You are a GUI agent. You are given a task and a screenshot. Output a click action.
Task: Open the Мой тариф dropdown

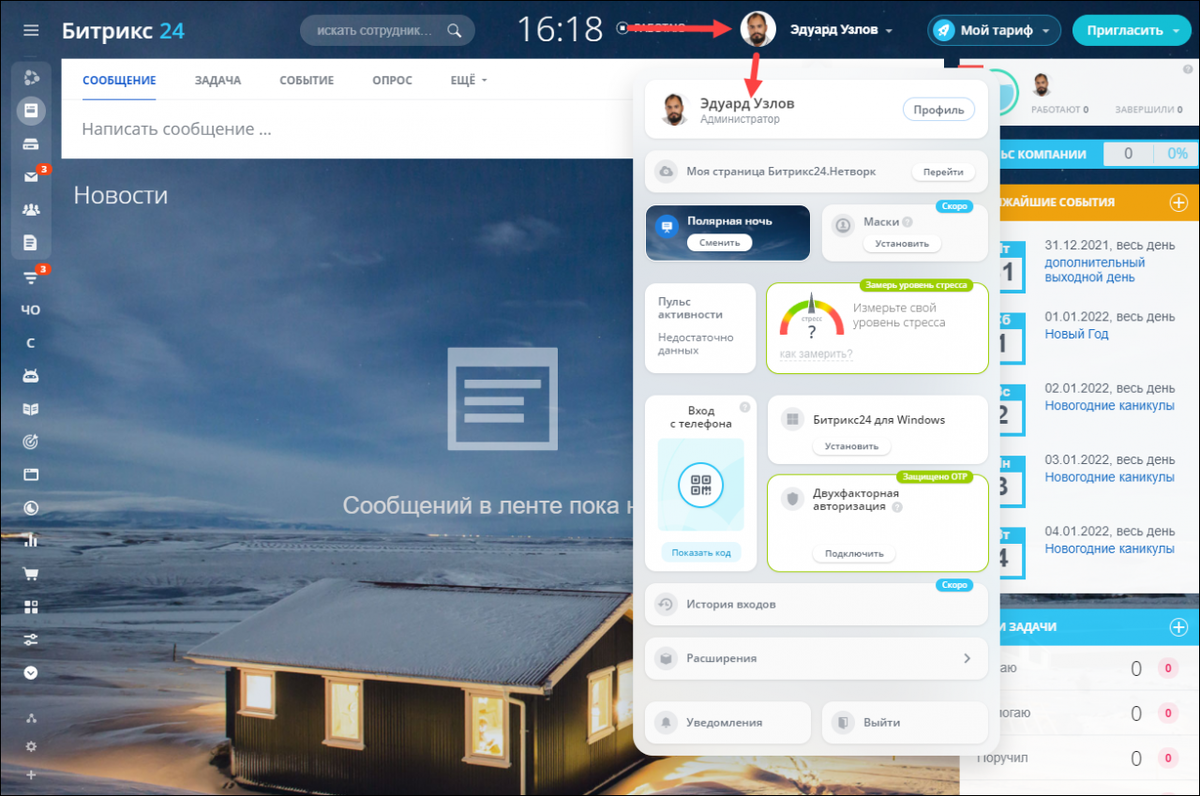pos(994,30)
